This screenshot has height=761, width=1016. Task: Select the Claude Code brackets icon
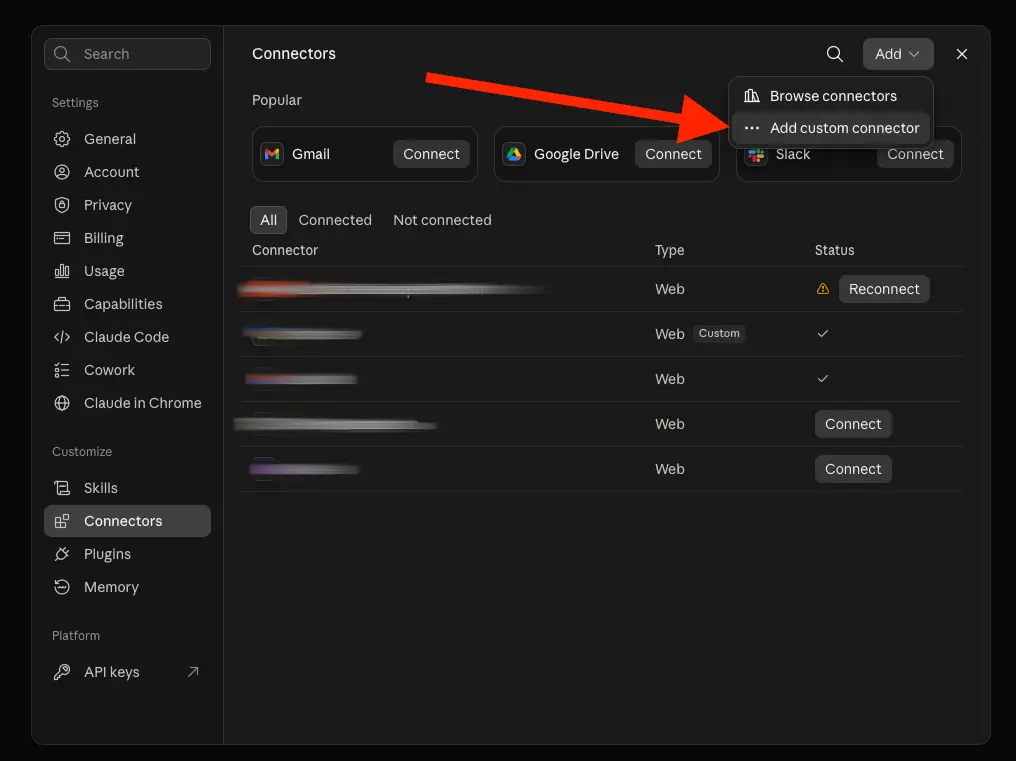tap(62, 337)
